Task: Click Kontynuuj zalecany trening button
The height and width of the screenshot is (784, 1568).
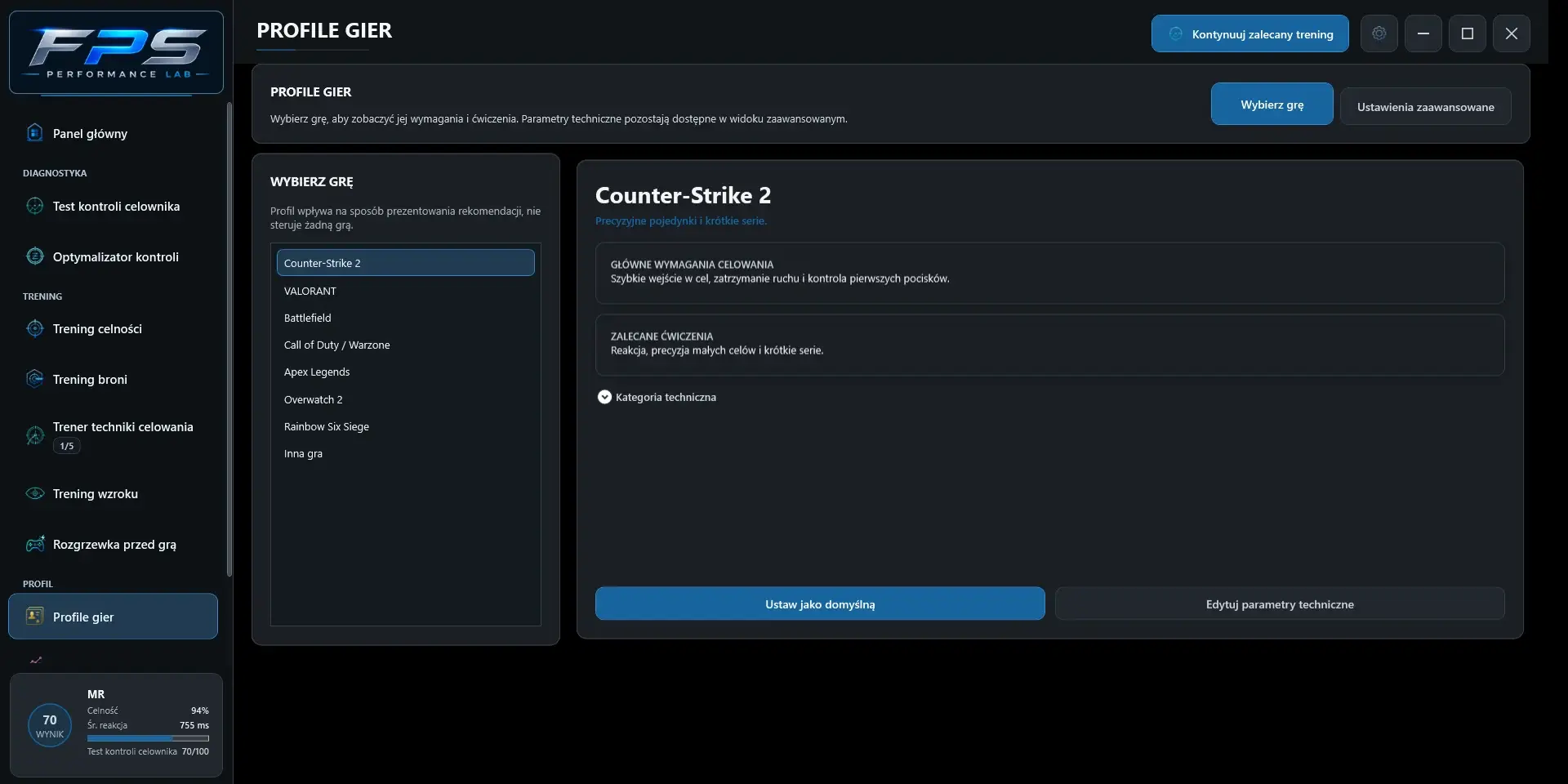Action: (x=1250, y=33)
